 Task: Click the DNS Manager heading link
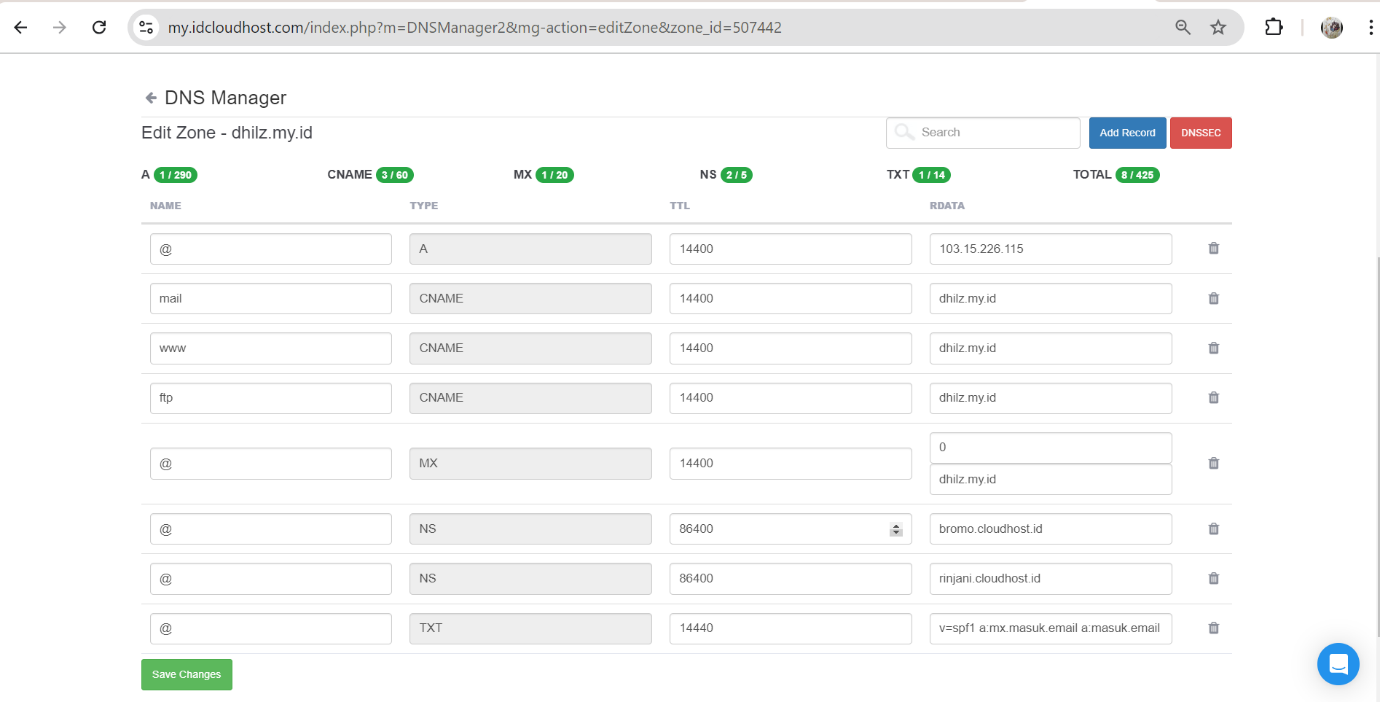tap(225, 98)
